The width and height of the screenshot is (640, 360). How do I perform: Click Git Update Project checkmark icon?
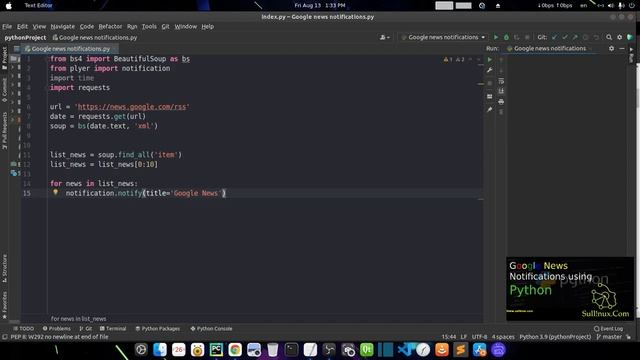(554, 37)
